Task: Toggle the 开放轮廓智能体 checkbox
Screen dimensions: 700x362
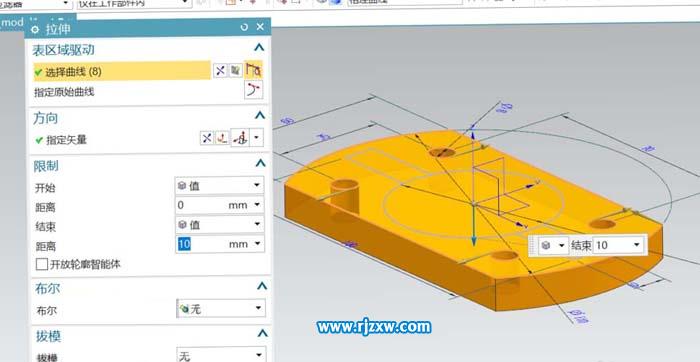Action: 42,264
